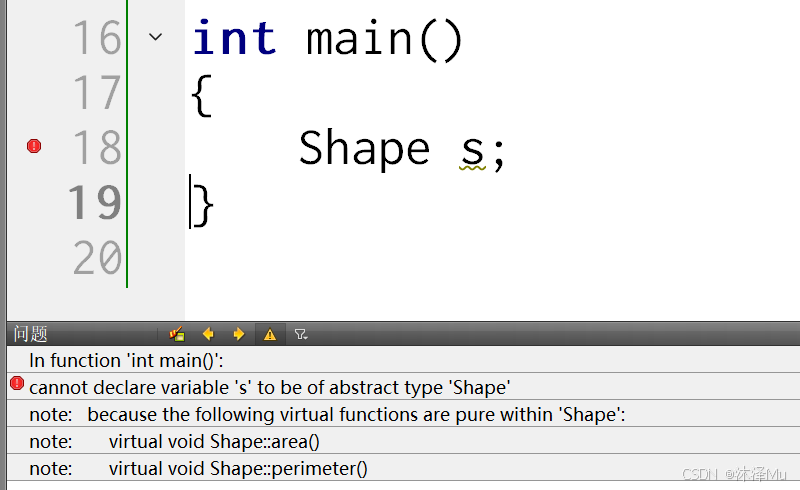Select error "cannot declare variable 's'" row

[403, 387]
